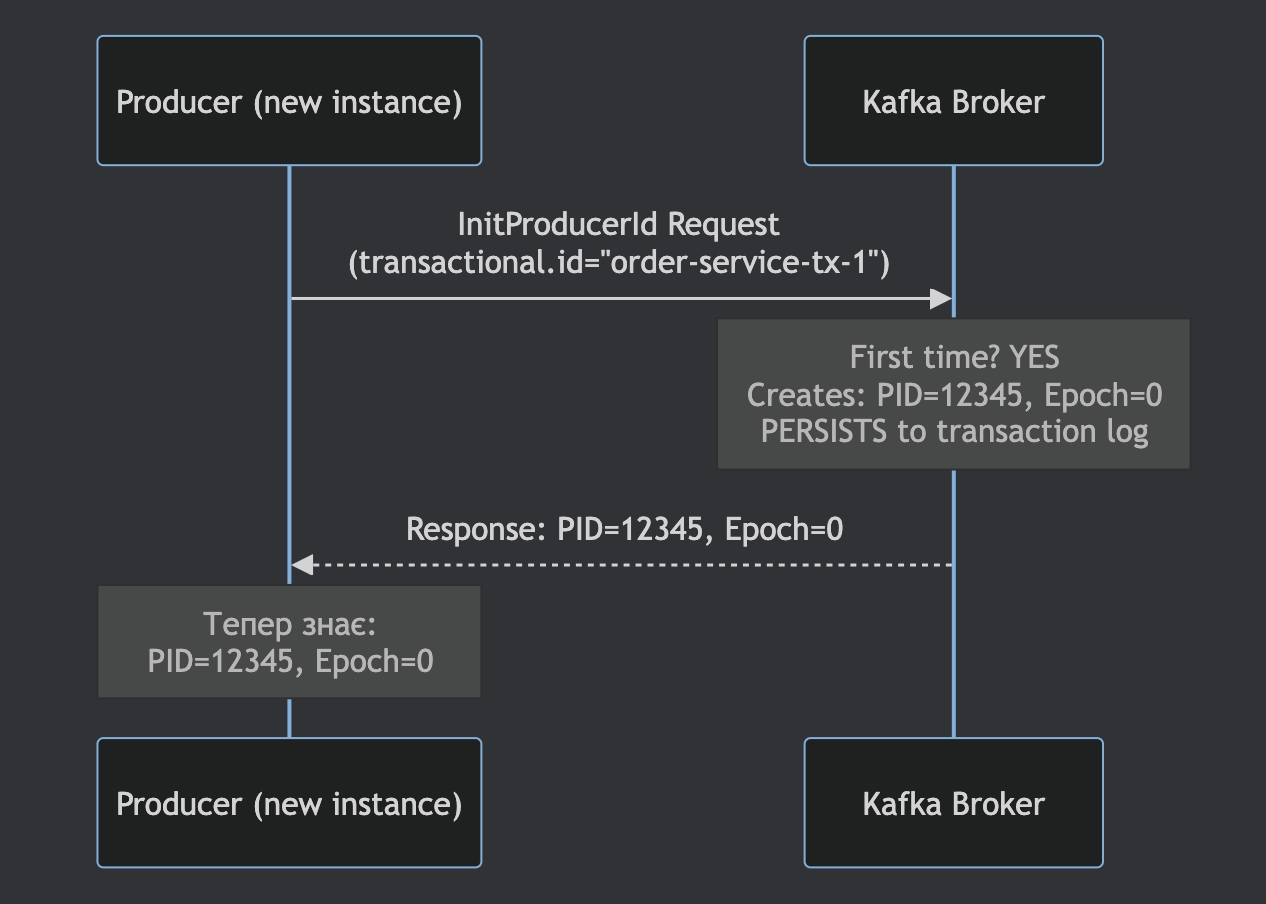1266x904 pixels.
Task: Click the "Creates: PID=12345, Epoch=0" note line
Action: click(953, 395)
